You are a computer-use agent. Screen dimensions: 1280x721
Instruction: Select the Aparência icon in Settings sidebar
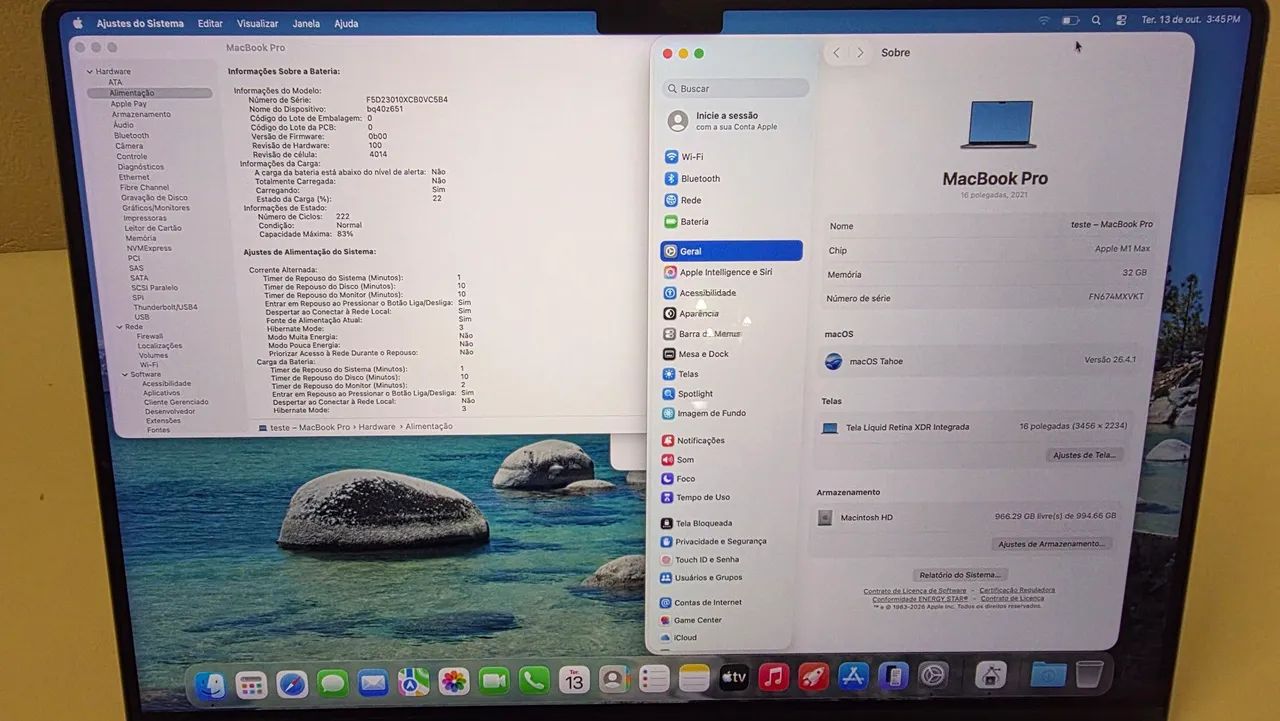click(670, 313)
